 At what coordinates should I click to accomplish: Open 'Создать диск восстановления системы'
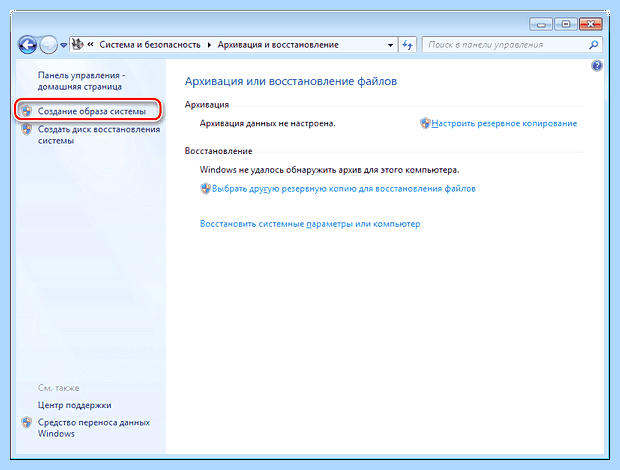pos(99,135)
